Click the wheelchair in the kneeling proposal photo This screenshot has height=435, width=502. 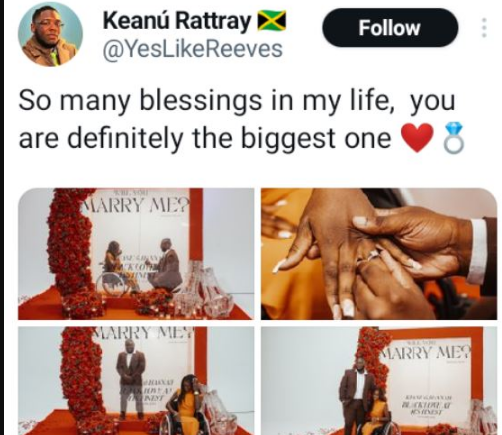coord(113,281)
